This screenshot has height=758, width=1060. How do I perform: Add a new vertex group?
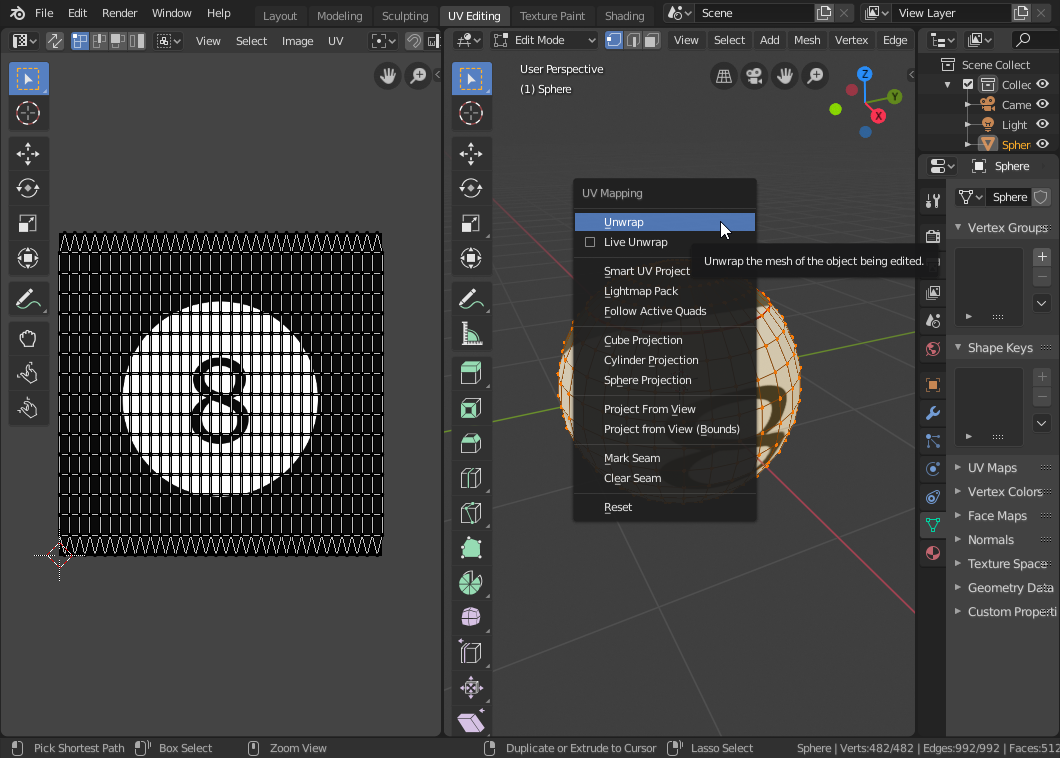point(1041,257)
